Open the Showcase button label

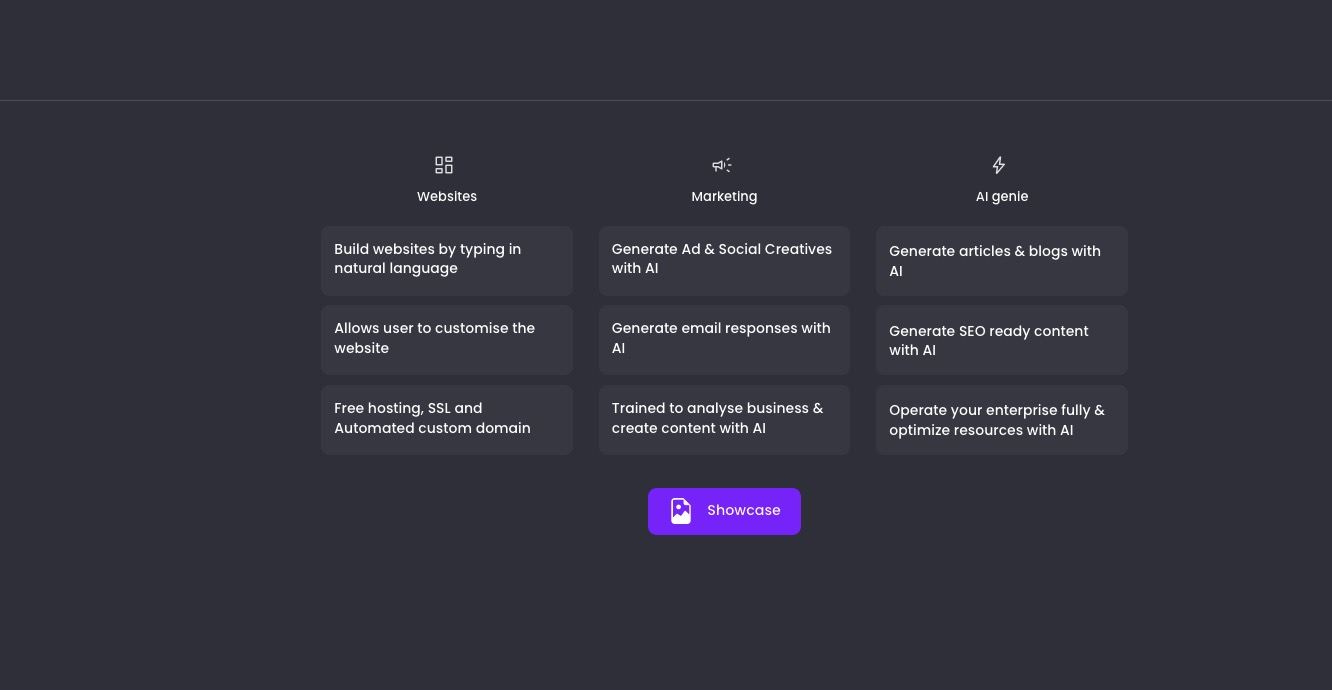pyautogui.click(x=743, y=511)
